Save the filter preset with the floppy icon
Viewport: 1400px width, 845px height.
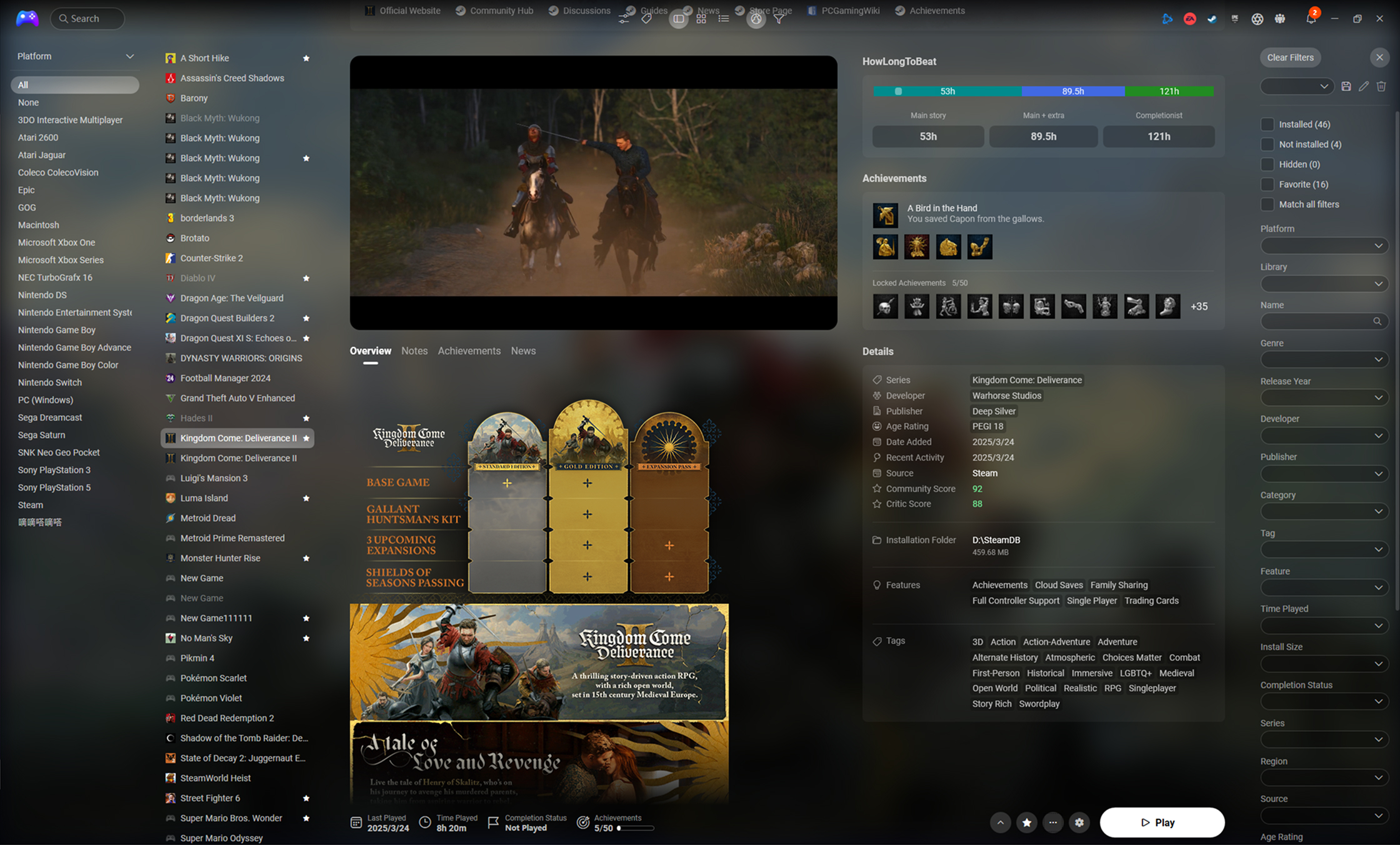pyautogui.click(x=1346, y=86)
